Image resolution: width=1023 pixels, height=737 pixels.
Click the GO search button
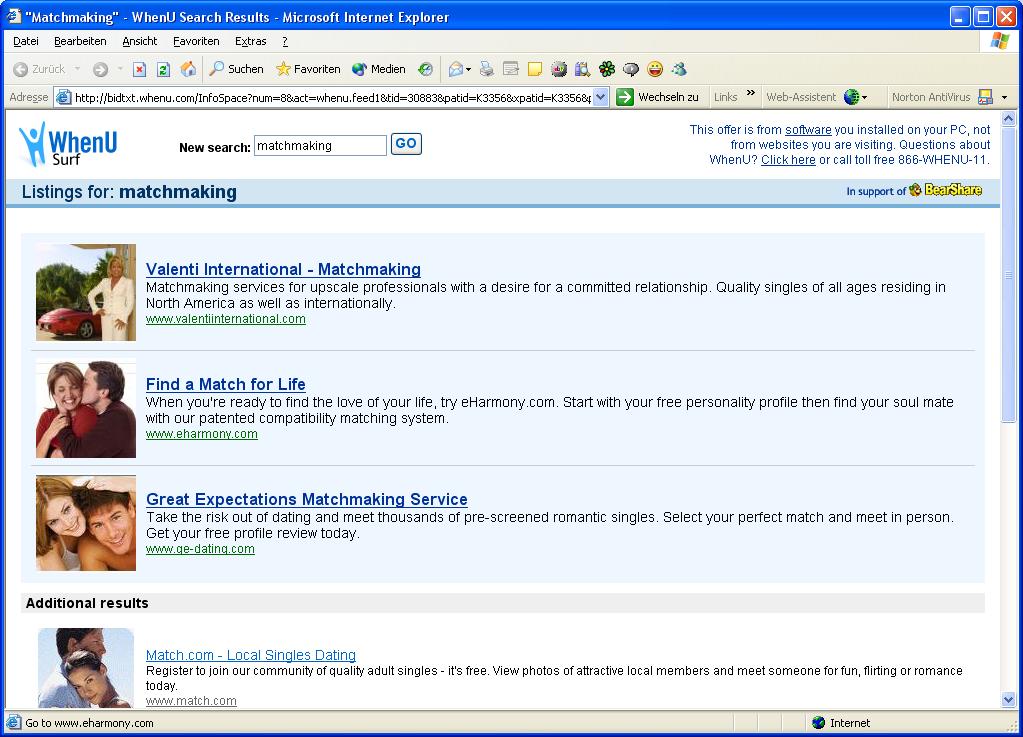click(x=406, y=143)
